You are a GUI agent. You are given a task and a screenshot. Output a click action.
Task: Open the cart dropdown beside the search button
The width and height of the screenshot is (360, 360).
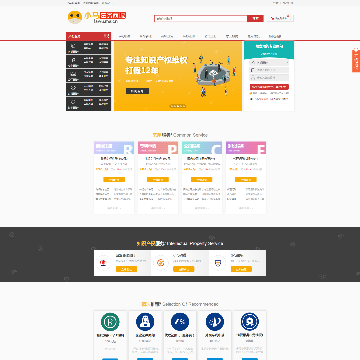point(280,18)
